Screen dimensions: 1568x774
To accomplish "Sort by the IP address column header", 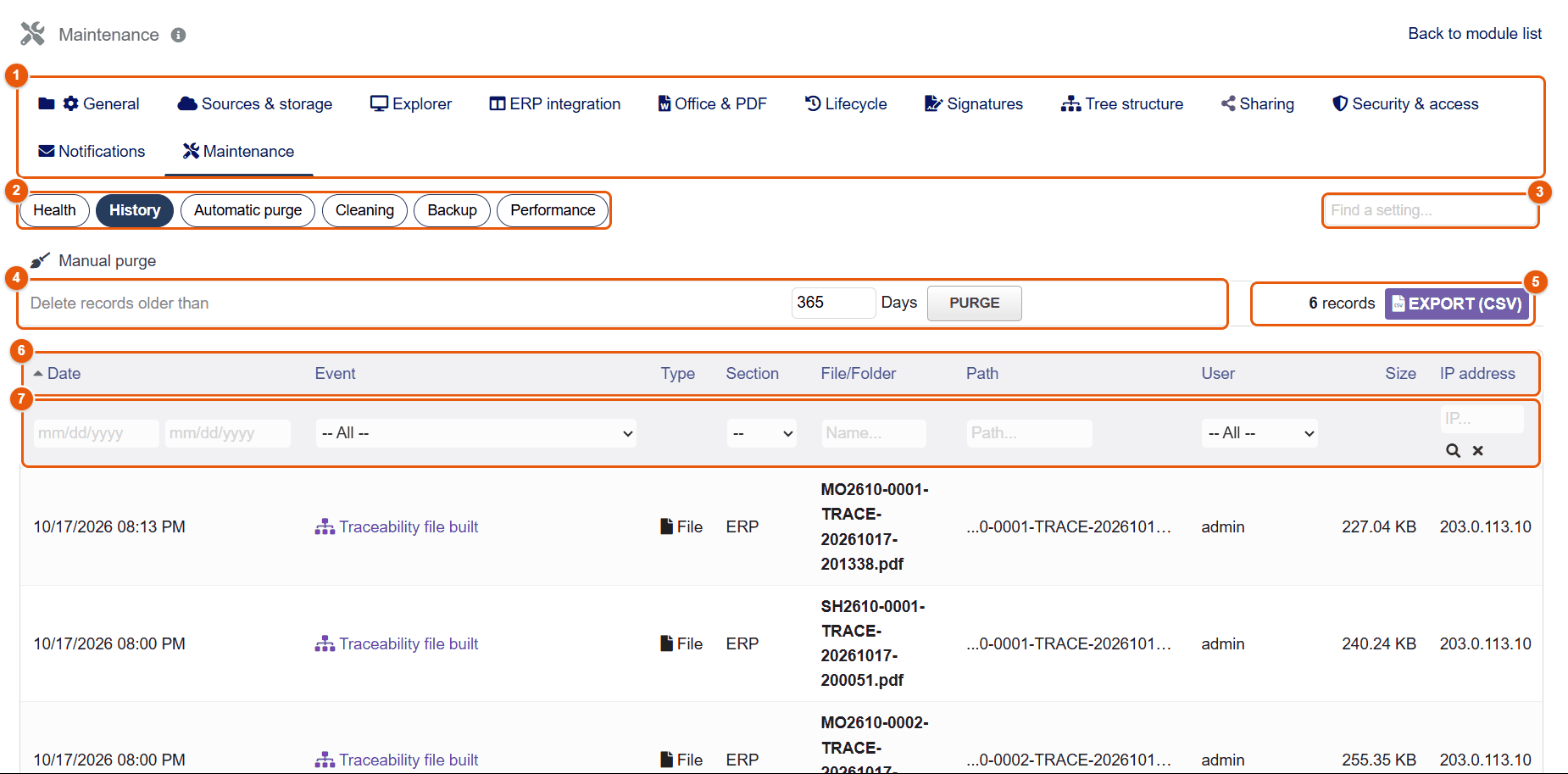I will pyautogui.click(x=1477, y=374).
